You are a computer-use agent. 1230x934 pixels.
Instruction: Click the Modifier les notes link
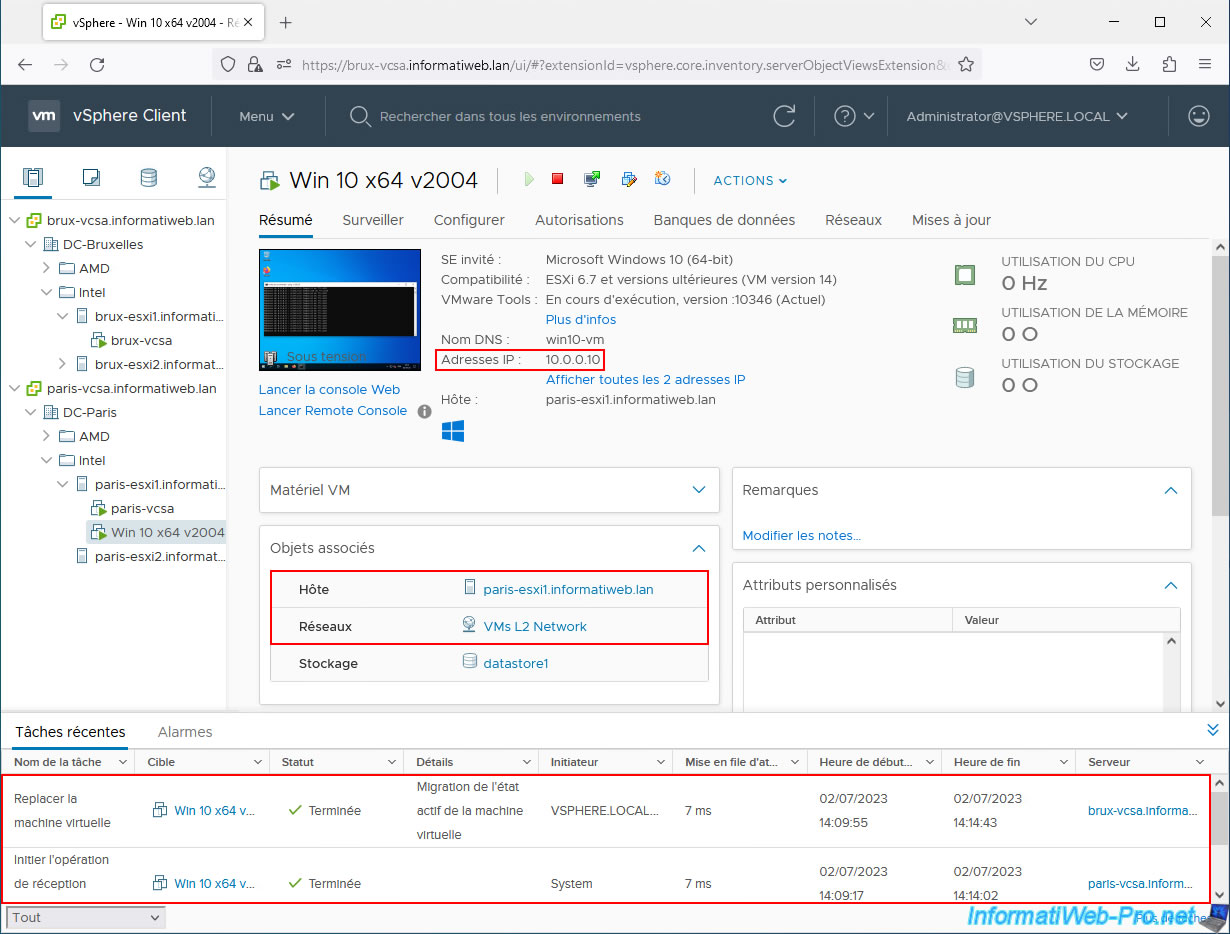(801, 536)
